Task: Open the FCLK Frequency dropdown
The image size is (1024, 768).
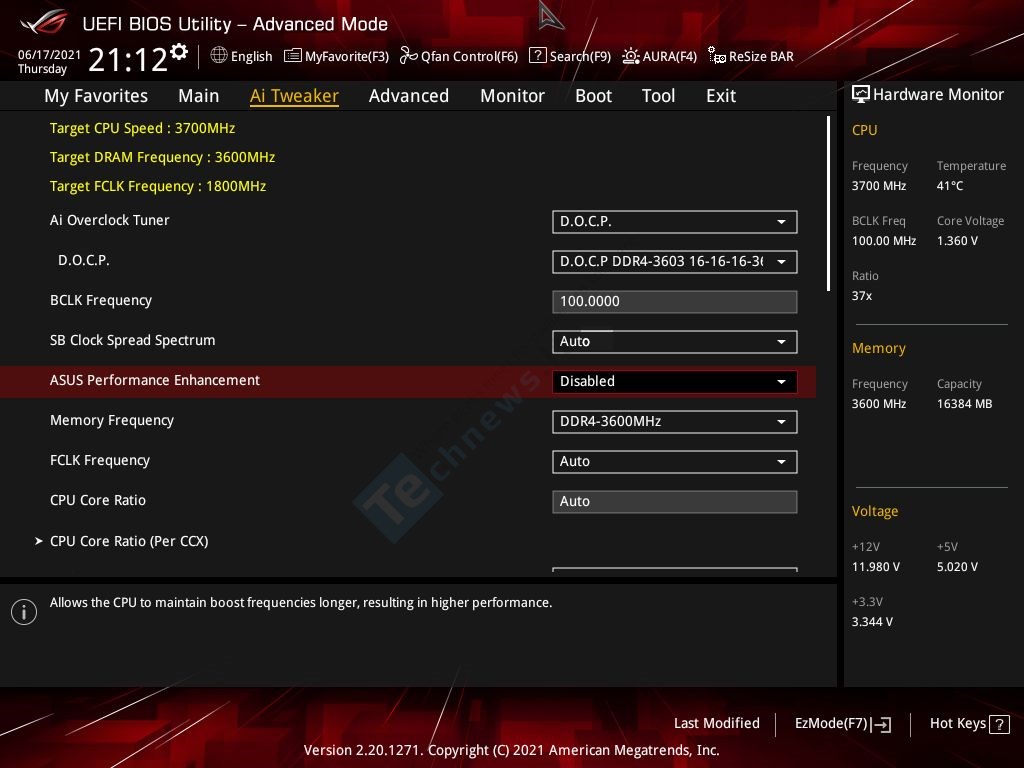Action: (675, 461)
